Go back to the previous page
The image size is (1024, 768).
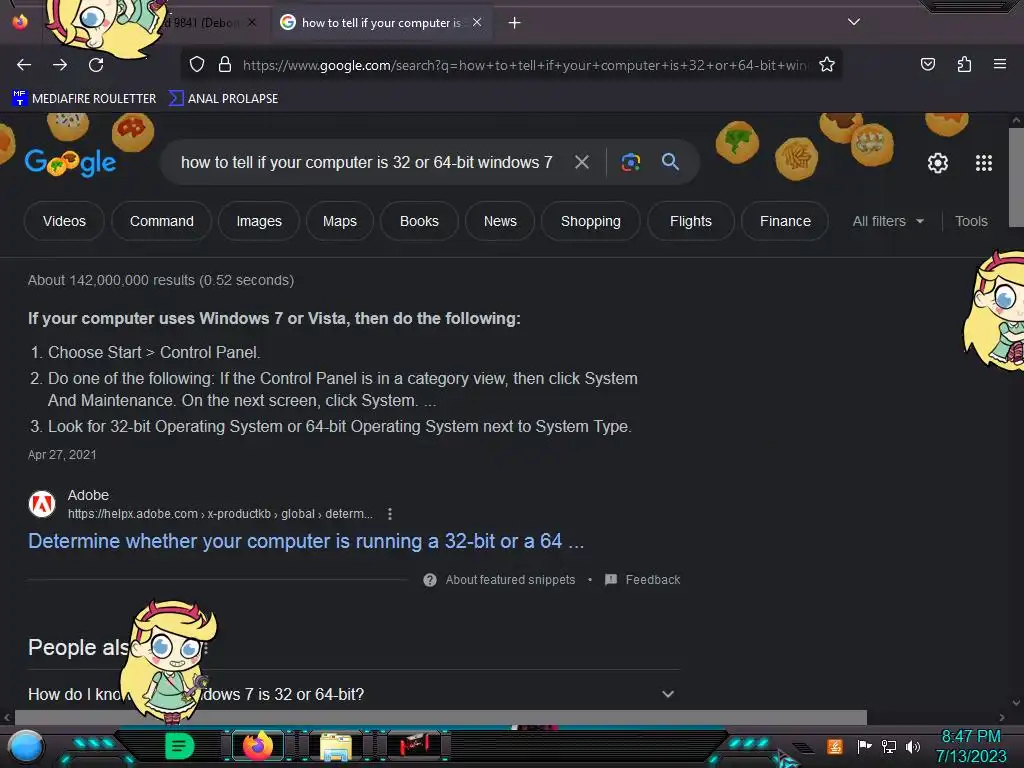click(x=24, y=65)
